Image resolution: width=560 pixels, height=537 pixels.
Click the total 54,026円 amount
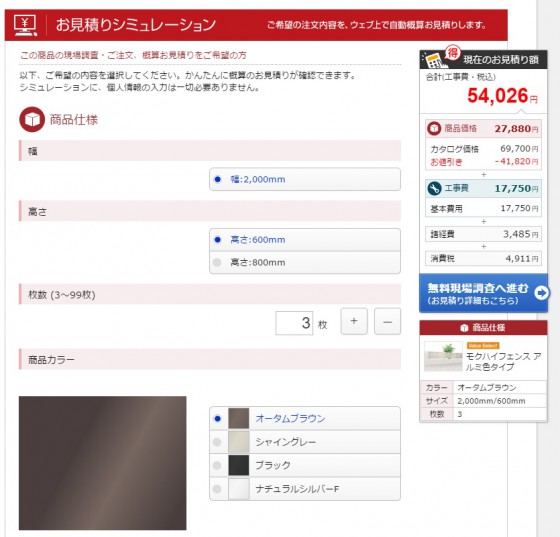coord(502,96)
